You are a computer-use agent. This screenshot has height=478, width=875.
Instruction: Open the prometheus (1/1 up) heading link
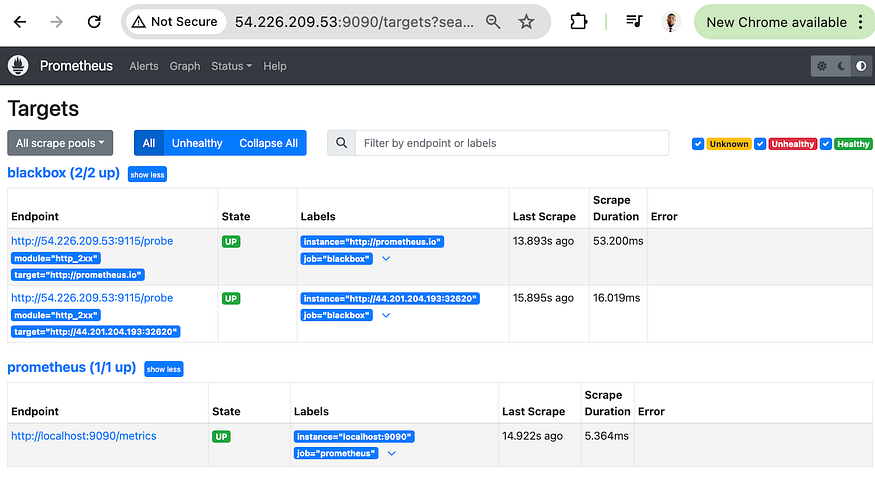(71, 368)
